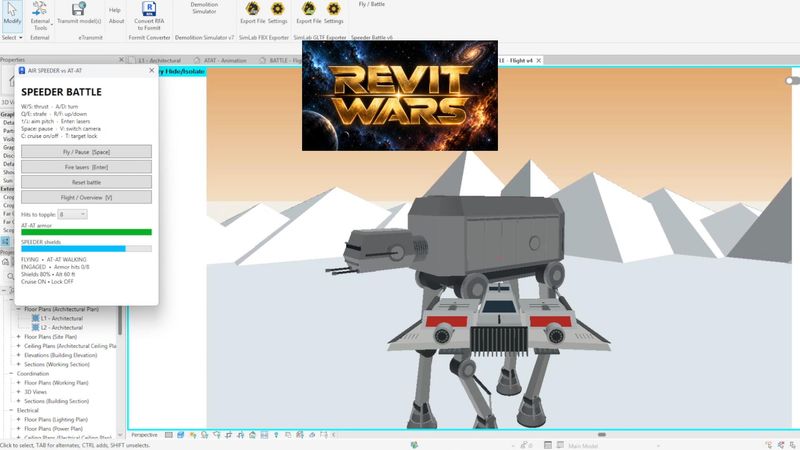
Task: Open Settings in SimLab FBX Exporter
Action: point(278,13)
